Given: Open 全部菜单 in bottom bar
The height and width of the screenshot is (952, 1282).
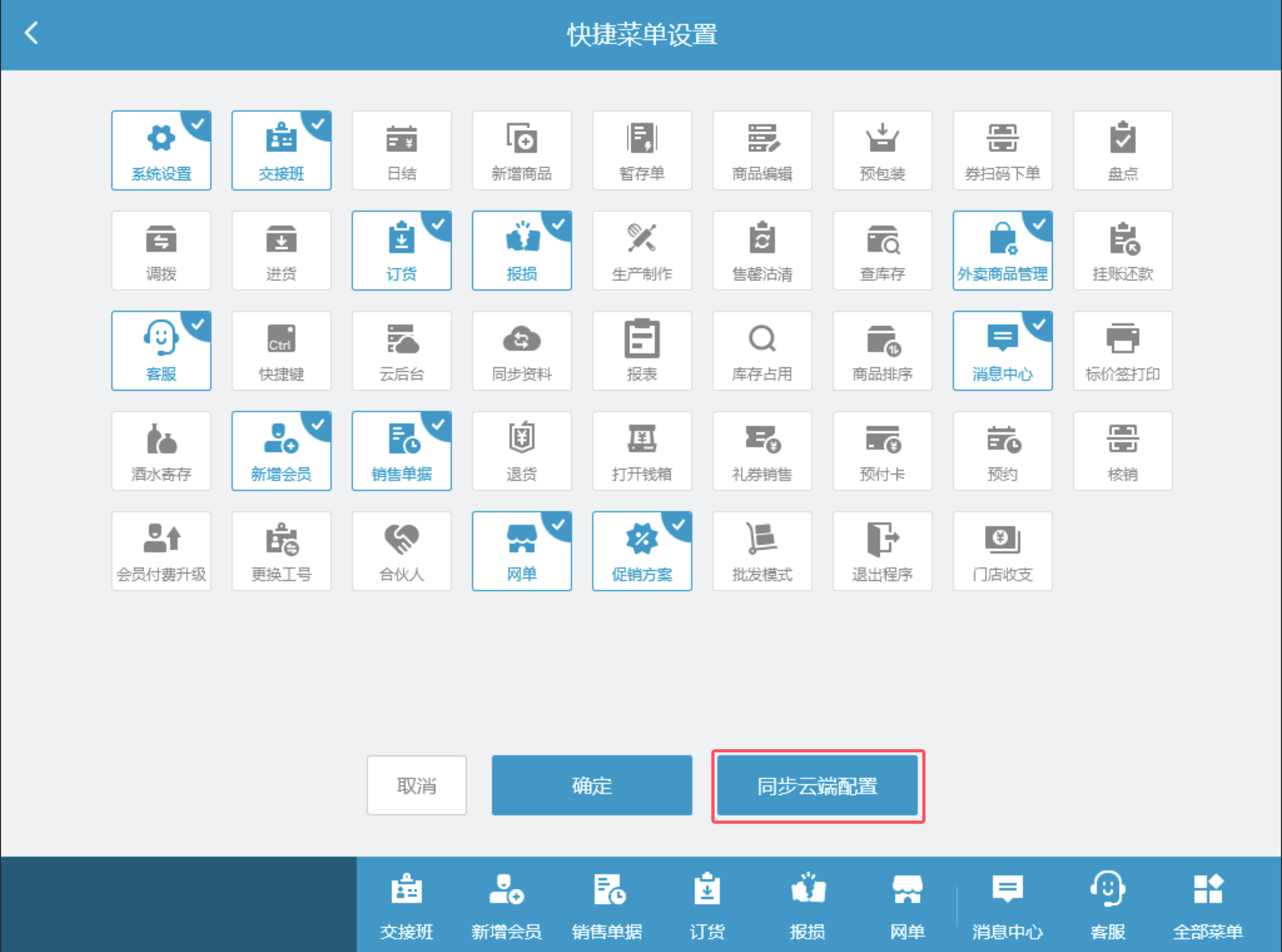Looking at the screenshot, I should coord(1207,905).
